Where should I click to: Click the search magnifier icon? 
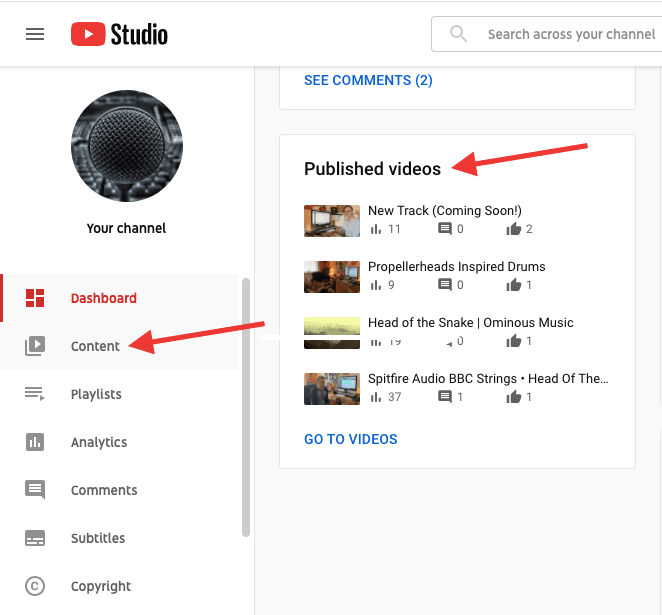pyautogui.click(x=458, y=34)
